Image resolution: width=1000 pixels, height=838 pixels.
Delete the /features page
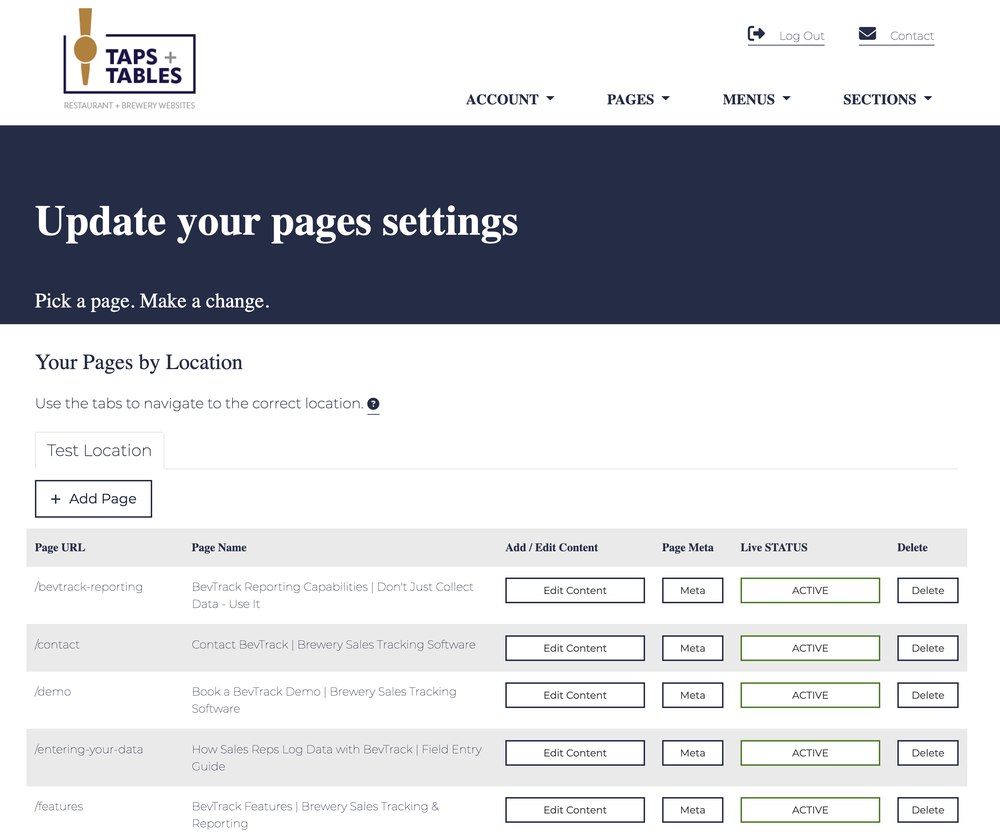click(927, 810)
